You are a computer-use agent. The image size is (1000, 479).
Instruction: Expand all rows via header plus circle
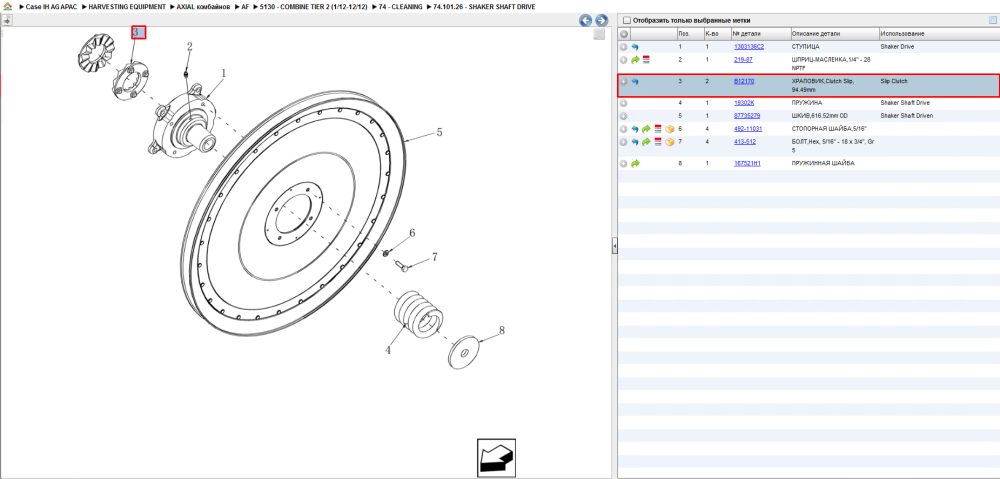624,34
